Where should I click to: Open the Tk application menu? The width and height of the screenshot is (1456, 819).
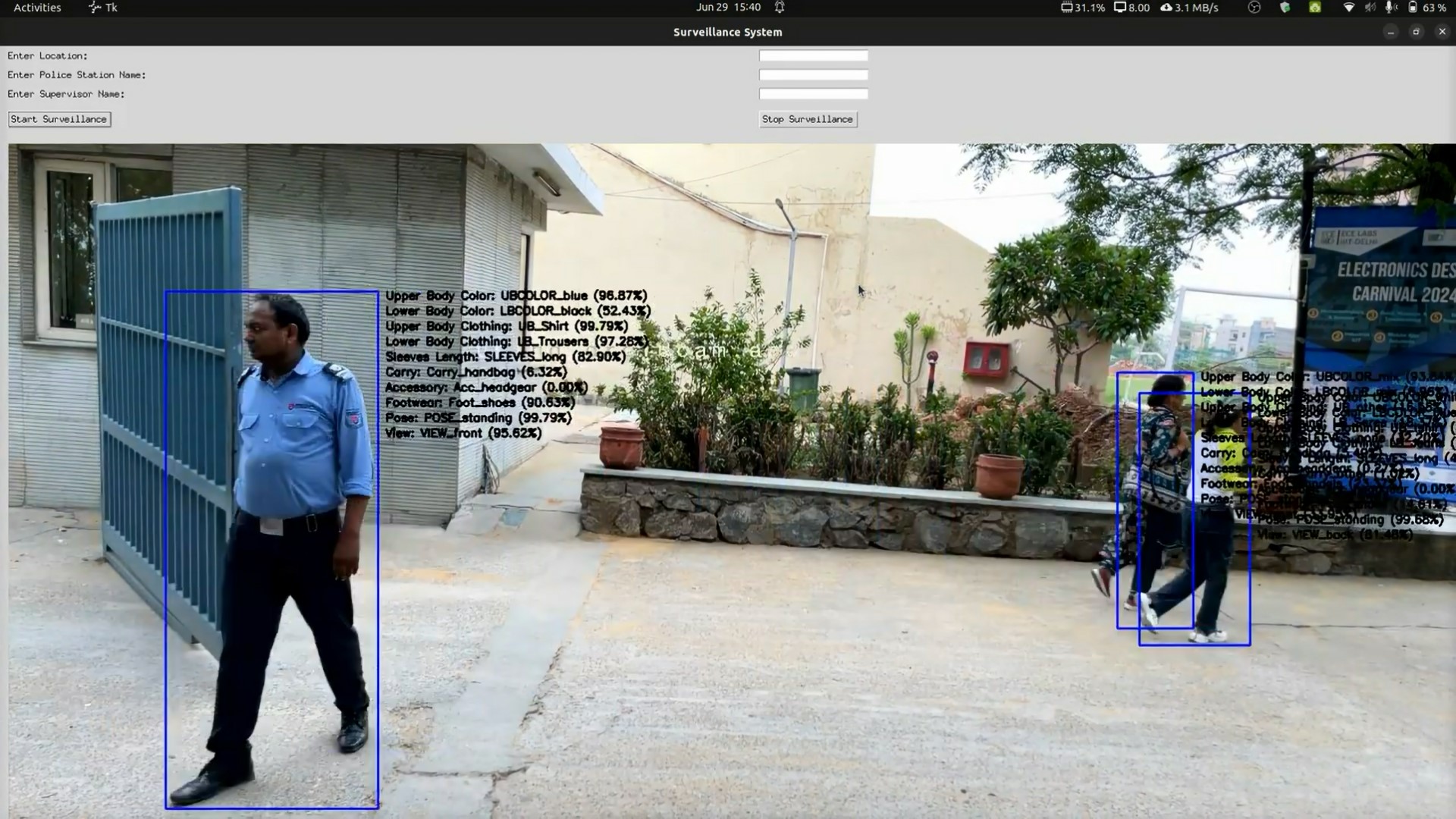point(103,8)
